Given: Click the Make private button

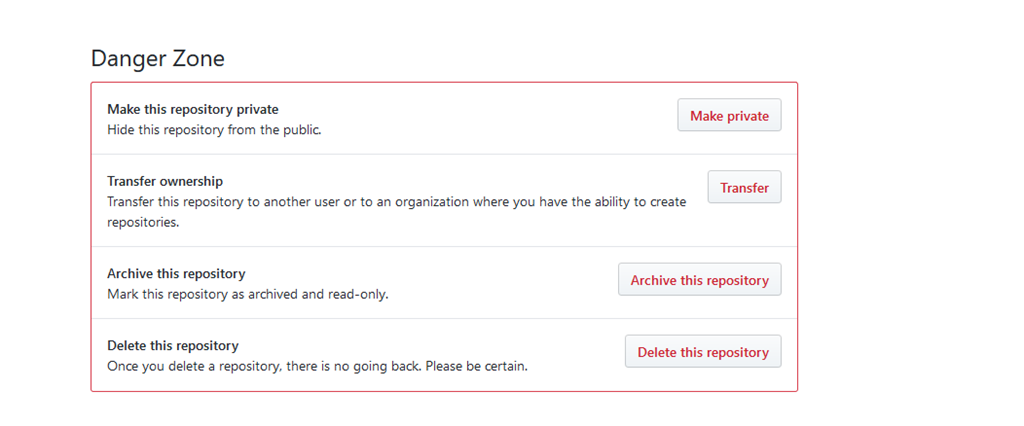Looking at the screenshot, I should (729, 116).
